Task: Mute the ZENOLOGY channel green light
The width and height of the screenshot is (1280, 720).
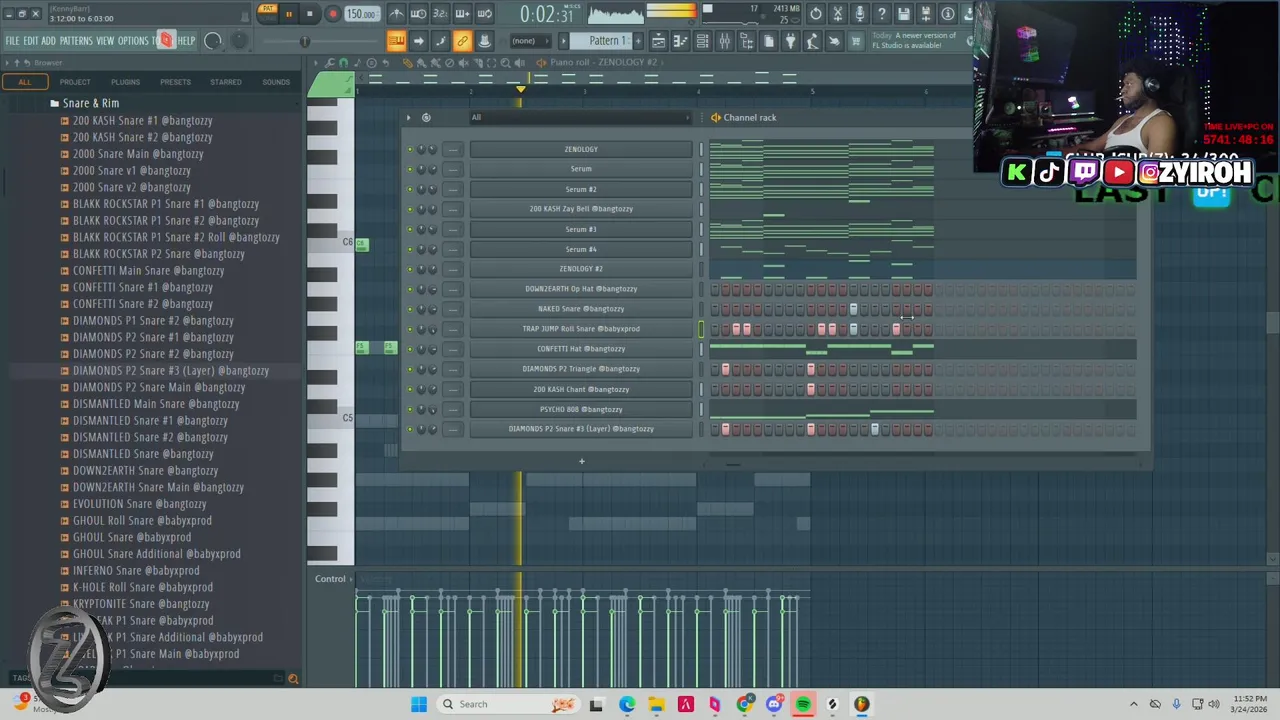Action: click(410, 149)
